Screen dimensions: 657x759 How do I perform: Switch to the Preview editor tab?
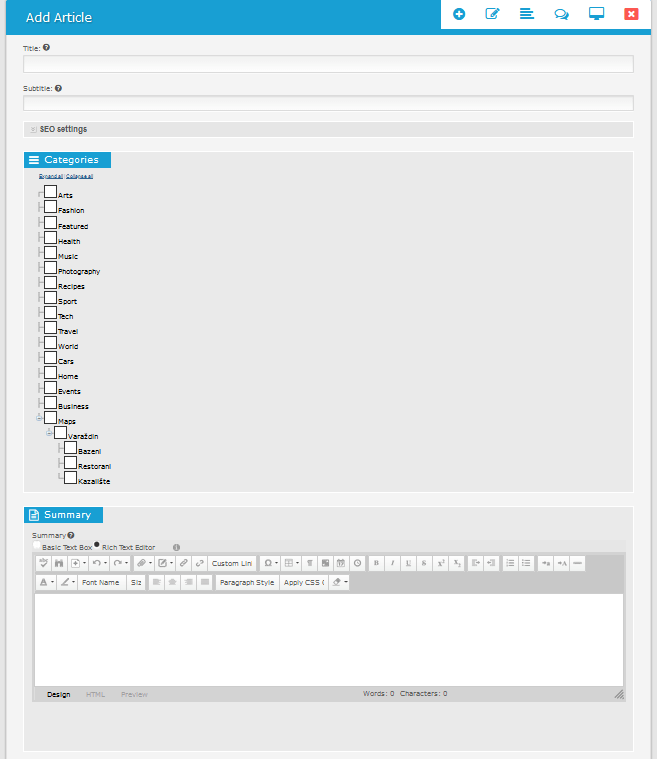tap(134, 694)
